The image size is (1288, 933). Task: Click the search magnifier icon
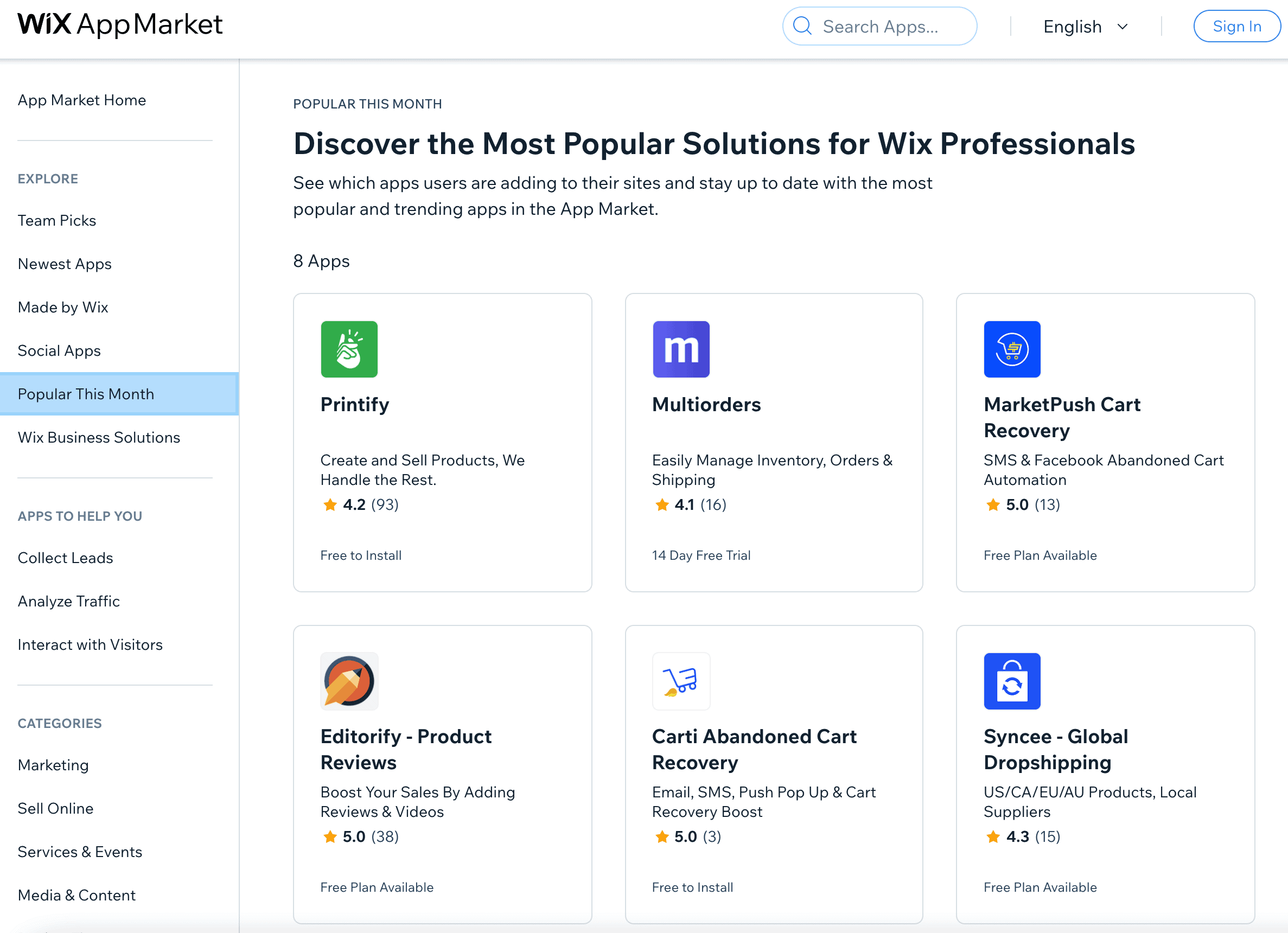click(x=802, y=26)
